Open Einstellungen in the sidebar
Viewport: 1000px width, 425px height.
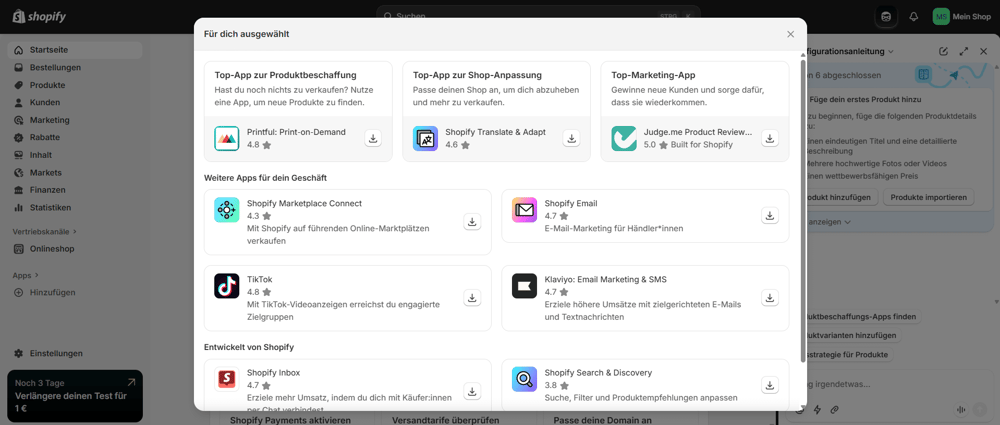(x=56, y=353)
